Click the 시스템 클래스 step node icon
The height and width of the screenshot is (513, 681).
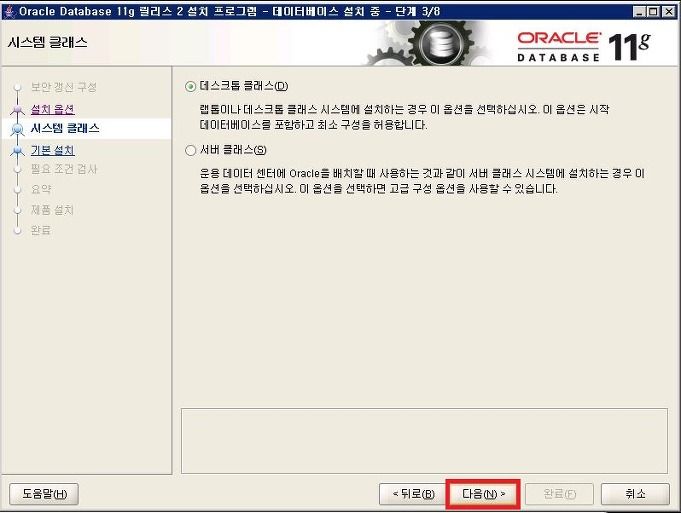pyautogui.click(x=17, y=129)
